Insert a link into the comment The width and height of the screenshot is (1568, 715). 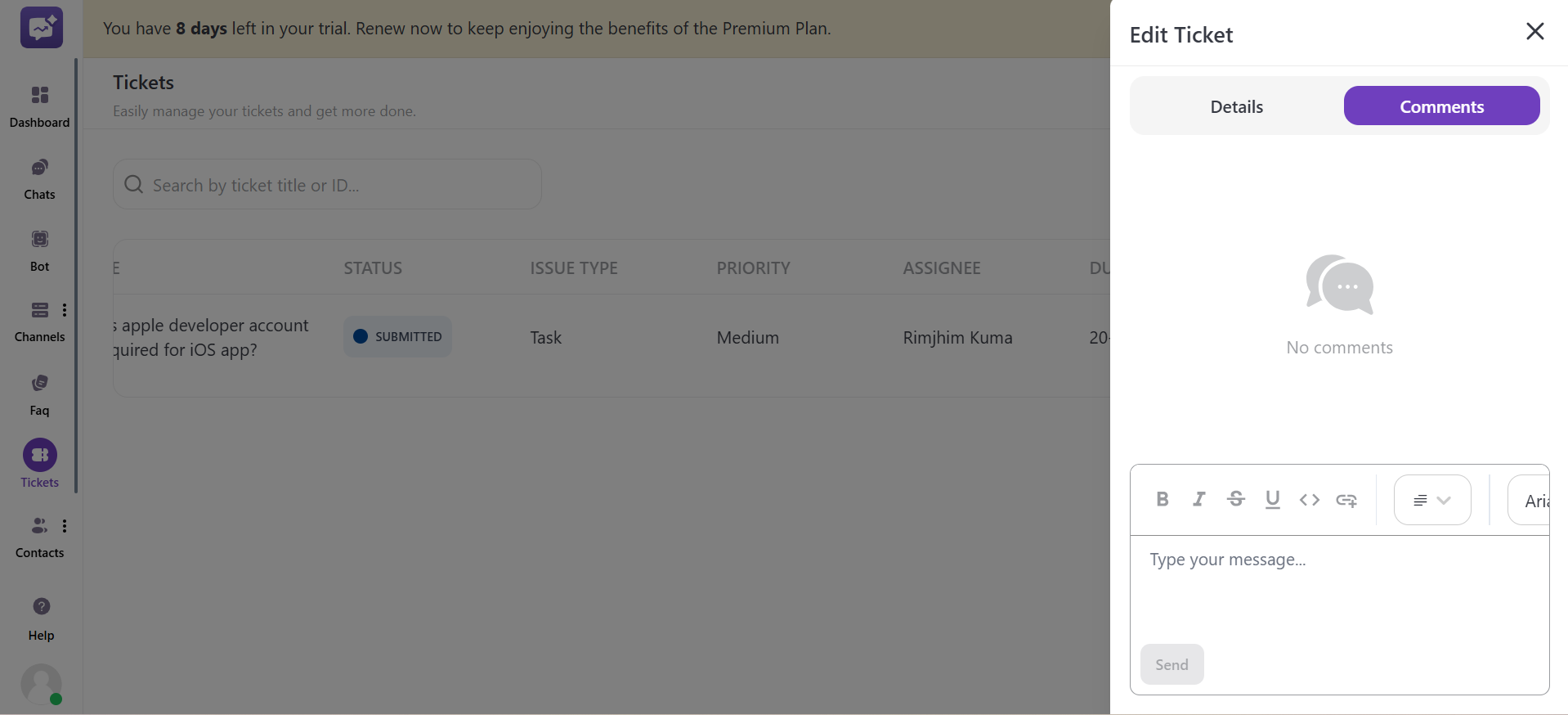pos(1346,500)
